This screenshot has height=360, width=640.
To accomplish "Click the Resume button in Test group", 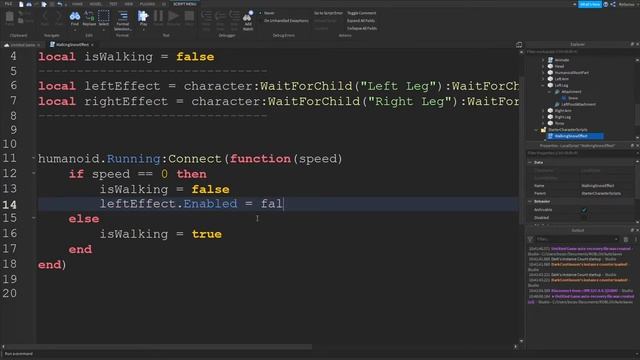I will 173,19.
